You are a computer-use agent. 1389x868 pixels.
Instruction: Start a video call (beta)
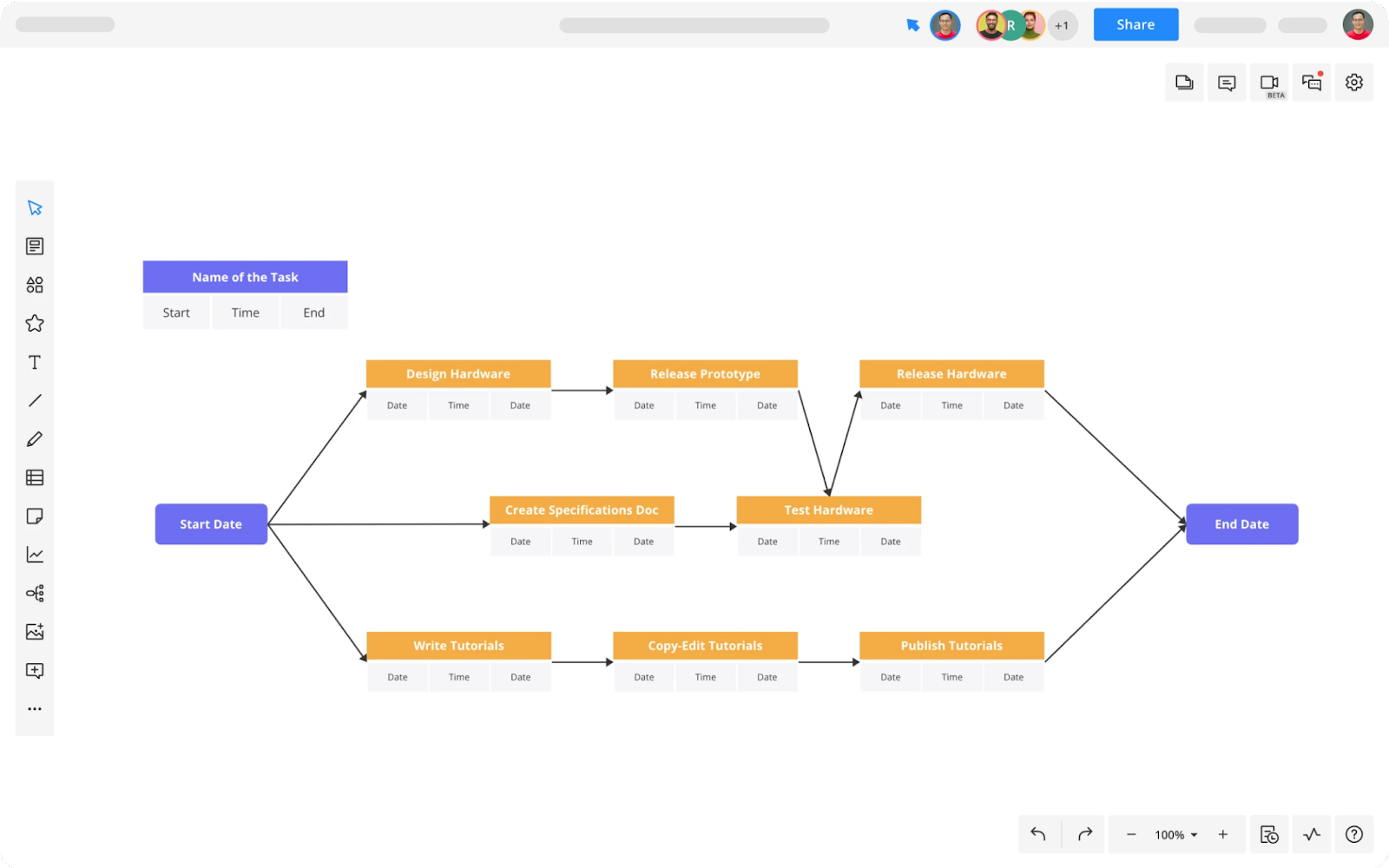(x=1269, y=82)
